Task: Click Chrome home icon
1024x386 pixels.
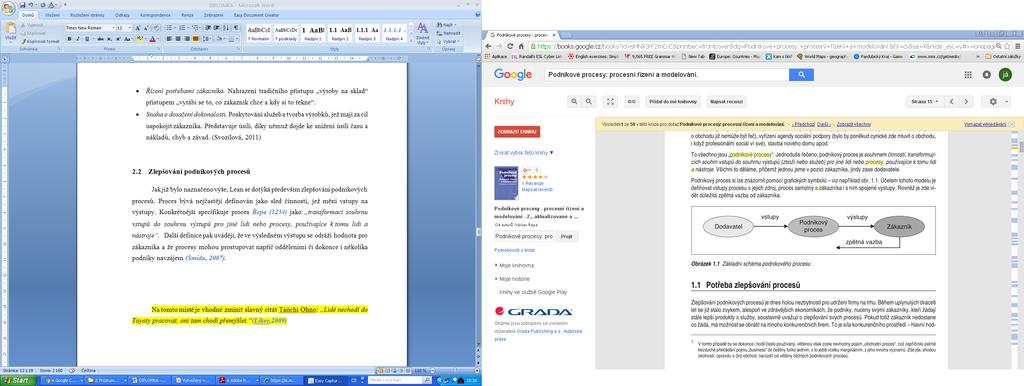Action: pos(521,46)
